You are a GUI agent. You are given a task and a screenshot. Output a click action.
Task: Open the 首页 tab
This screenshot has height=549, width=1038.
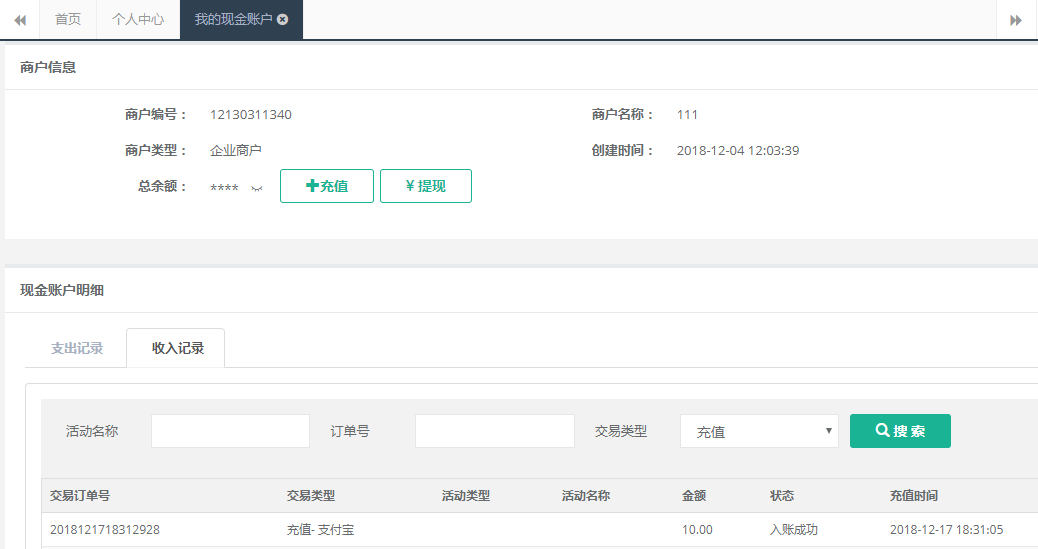point(68,19)
